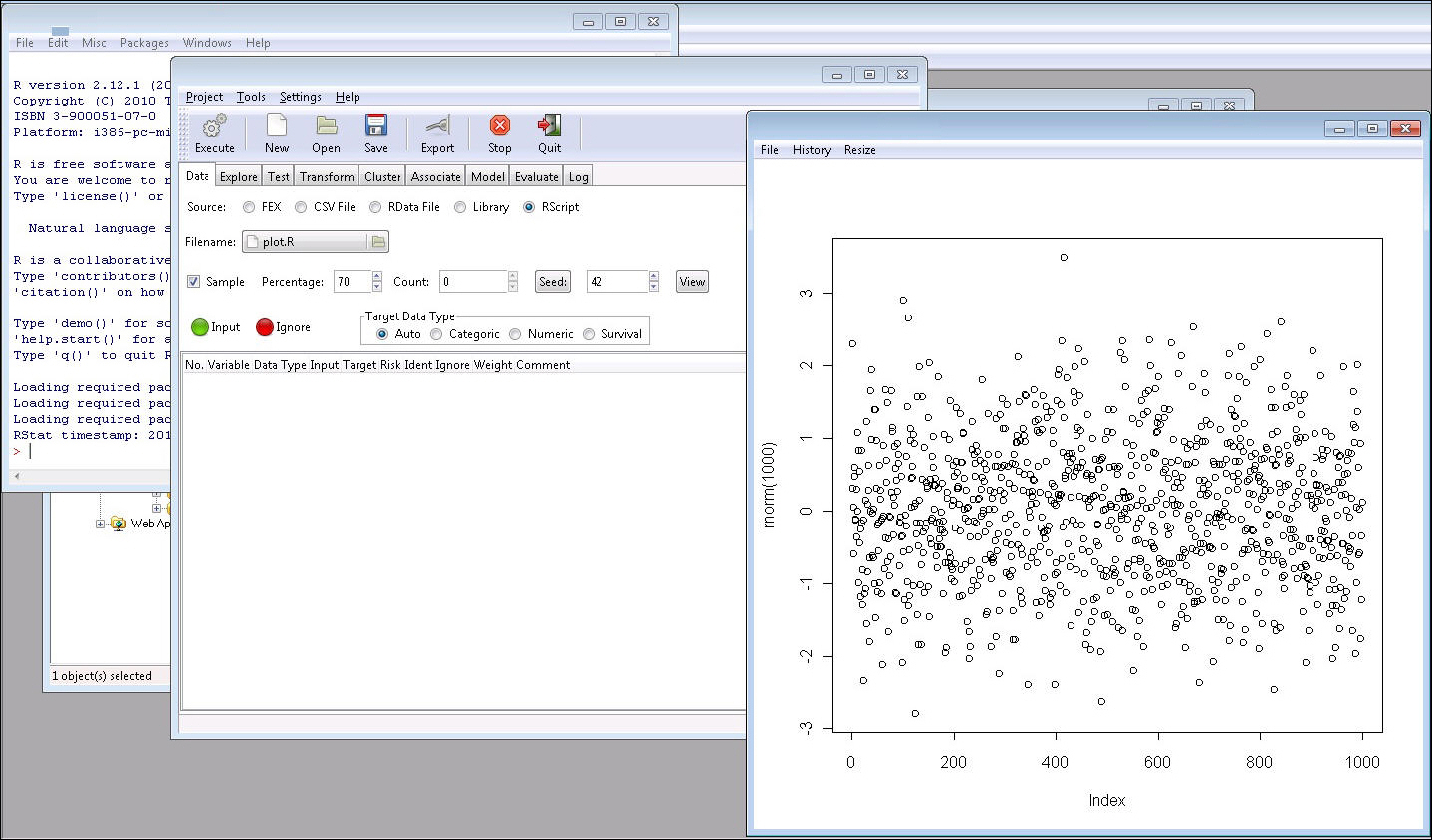Open Help menu in R console
This screenshot has width=1432, height=840.
point(258,43)
